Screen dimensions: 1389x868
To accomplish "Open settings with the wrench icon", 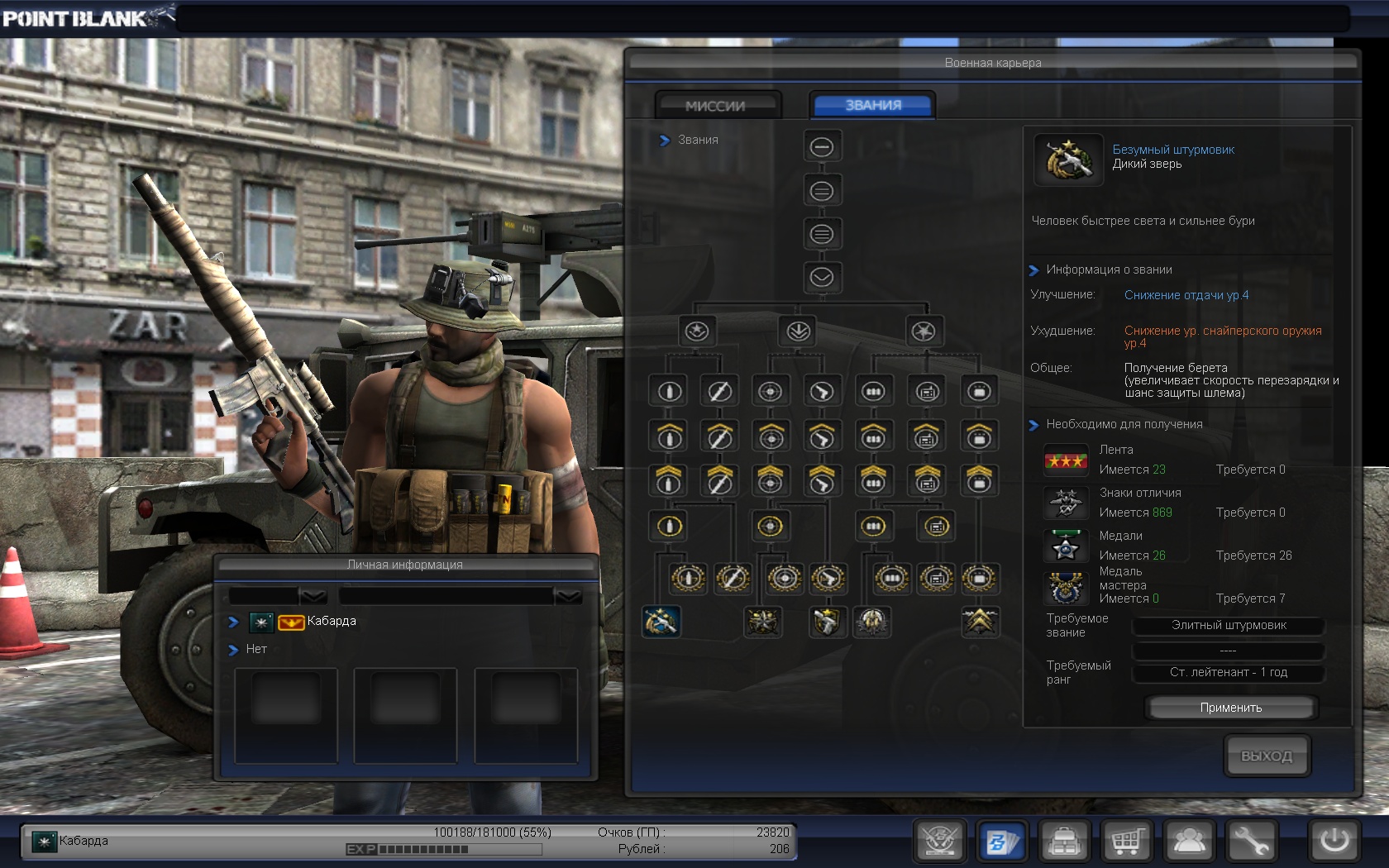I will coord(1251,842).
